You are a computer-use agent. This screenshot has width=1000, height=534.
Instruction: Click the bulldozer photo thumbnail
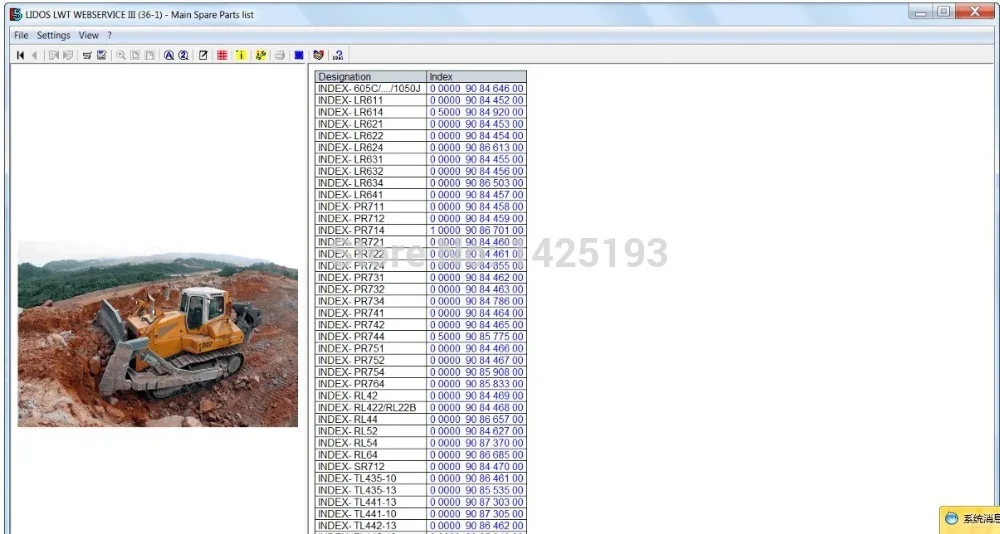(x=158, y=334)
